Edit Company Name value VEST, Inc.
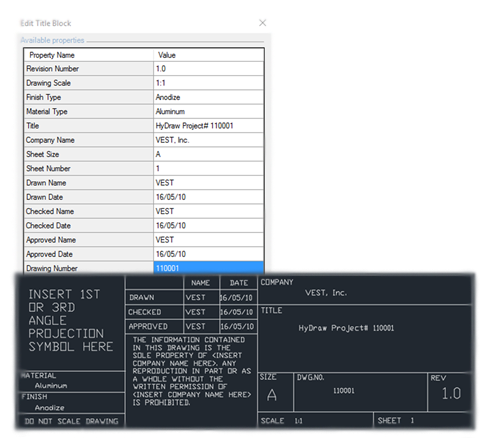The width and height of the screenshot is (490, 438). coord(209,140)
